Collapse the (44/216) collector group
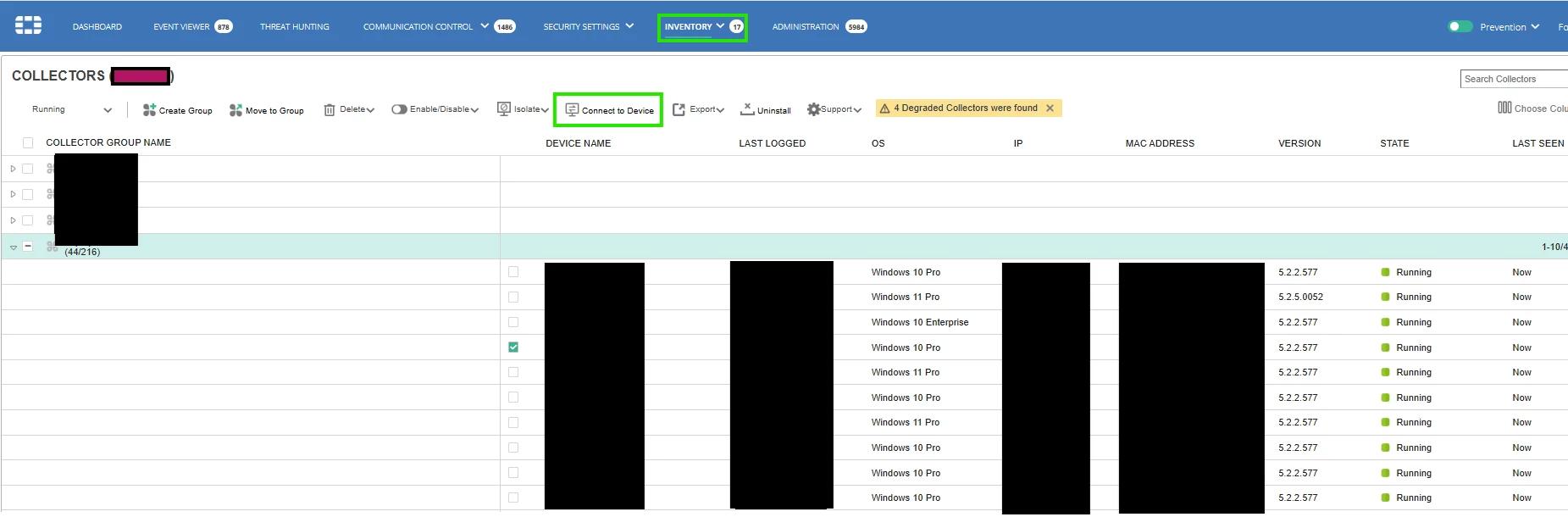This screenshot has height=517, width=1568. (13, 247)
